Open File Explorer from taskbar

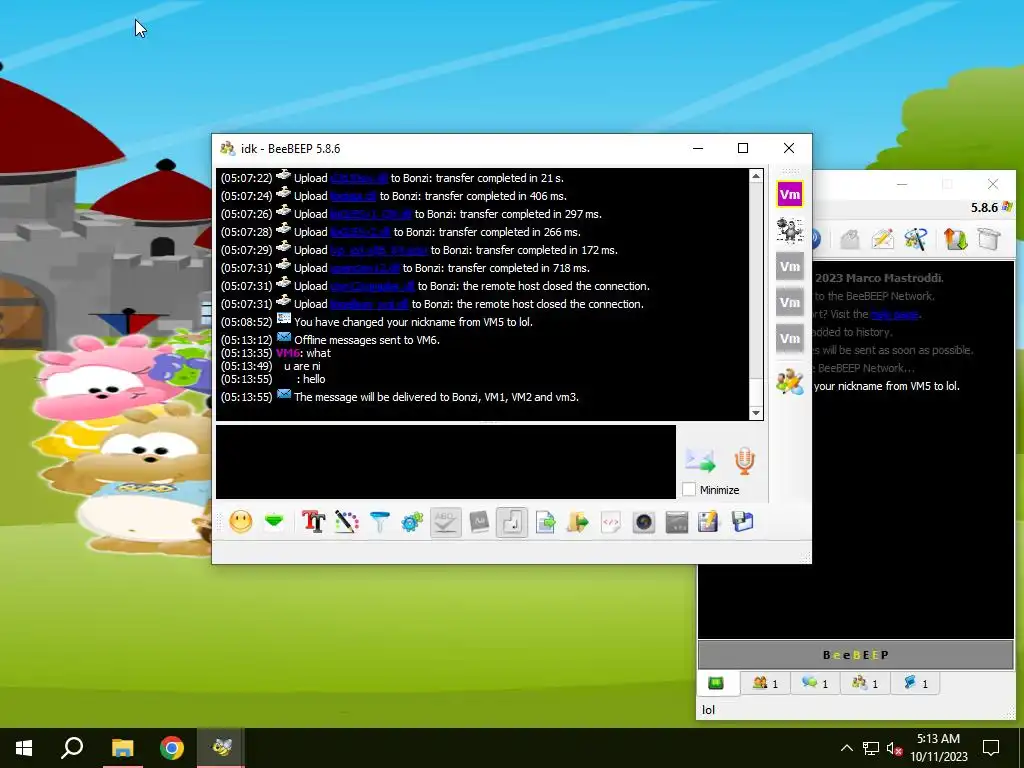pos(122,748)
